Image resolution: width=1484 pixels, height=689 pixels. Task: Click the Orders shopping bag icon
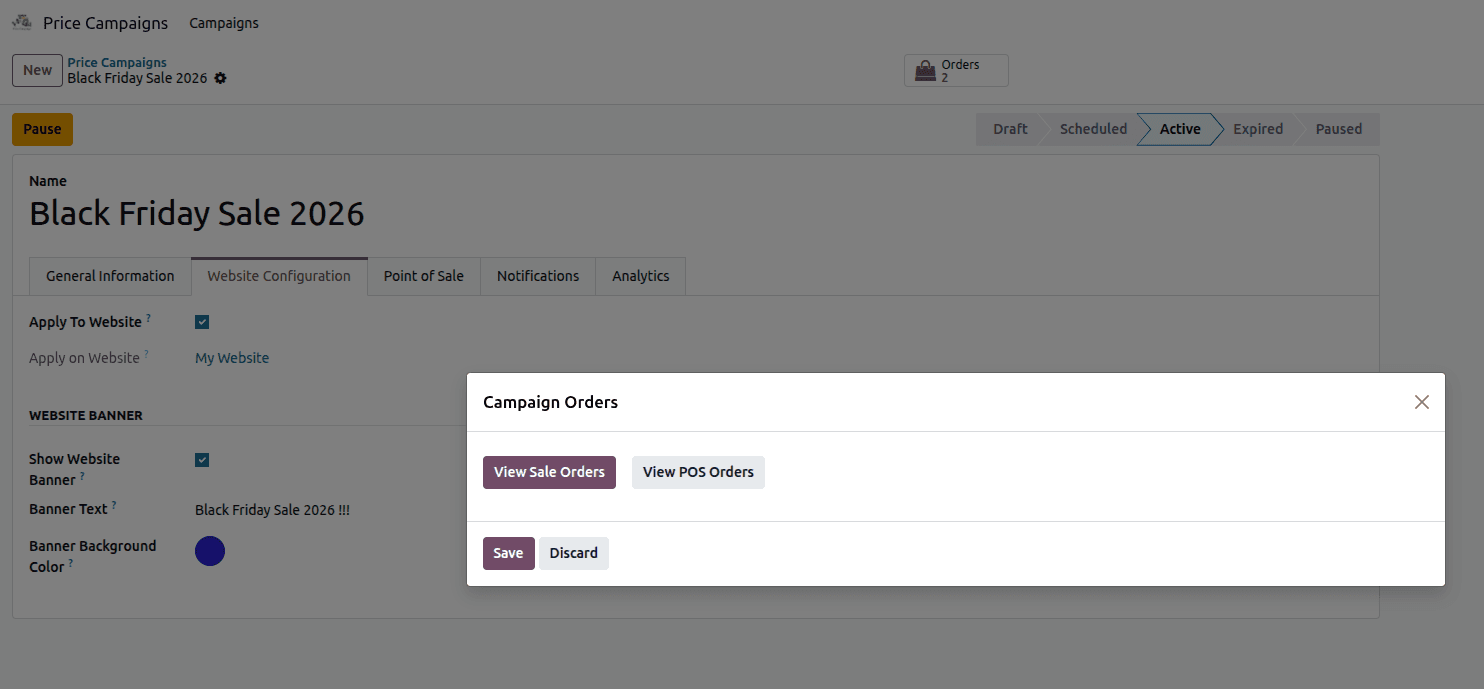point(926,71)
